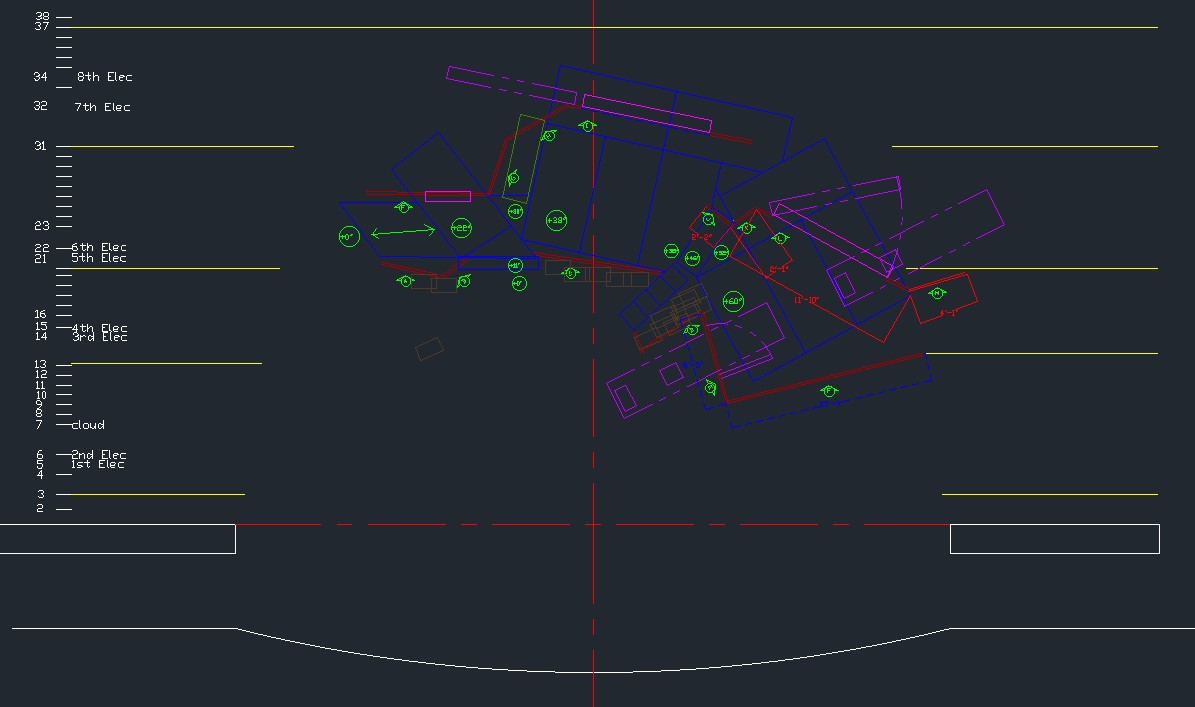Click the "8th Elec" lineset label
Image resolution: width=1195 pixels, height=707 pixels.
[105, 77]
